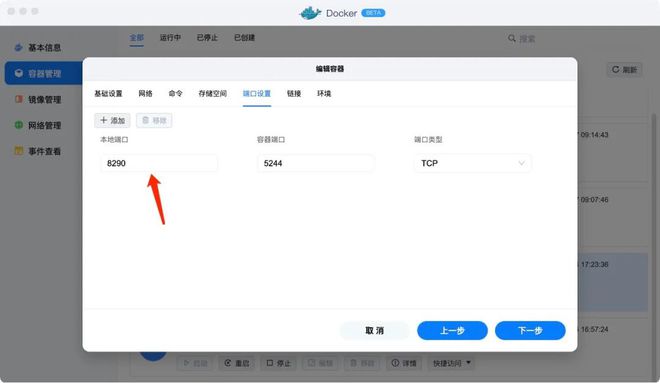
Task: Switch to the 存储空间 tab
Action: 213,93
